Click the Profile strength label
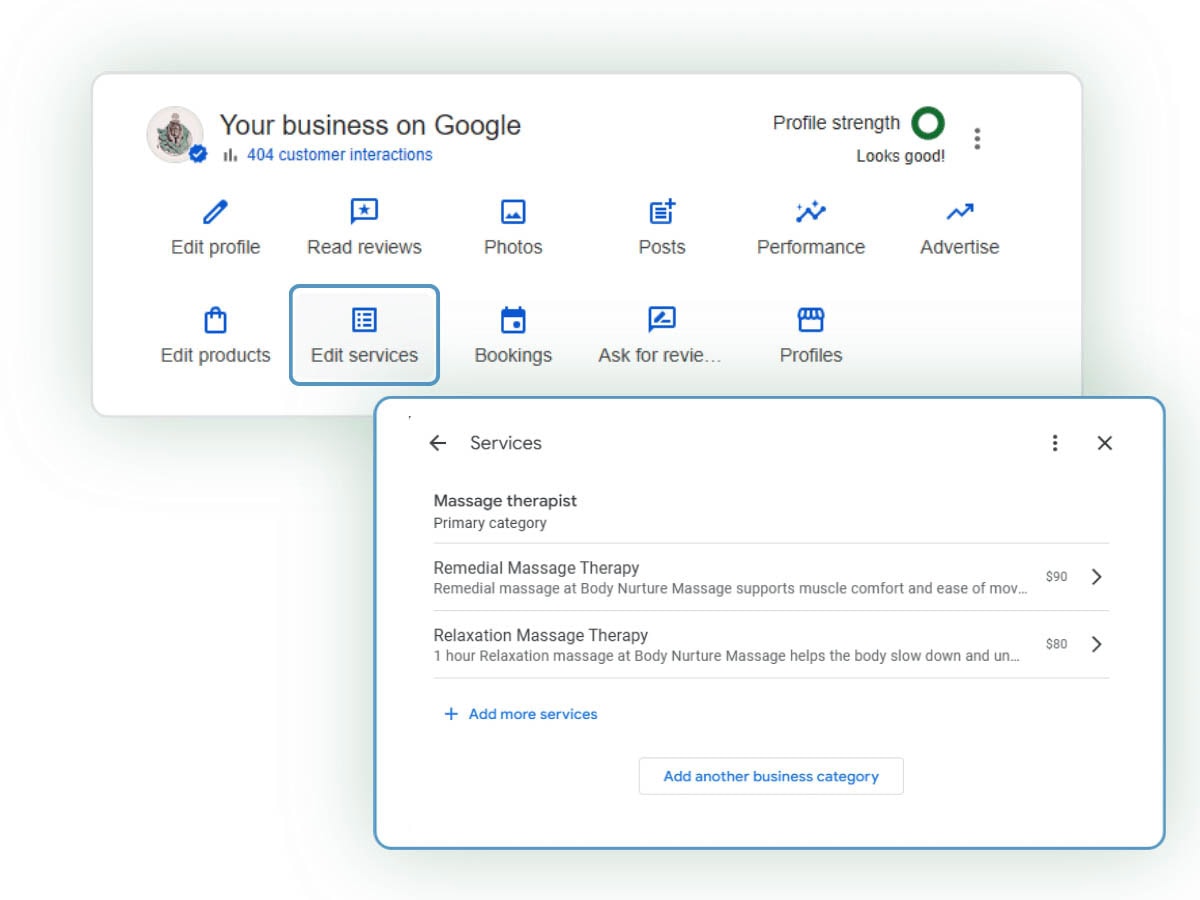 pos(836,123)
